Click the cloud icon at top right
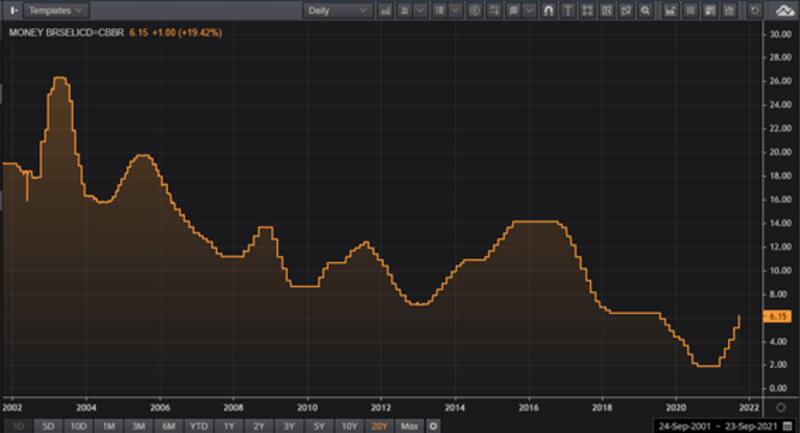This screenshot has width=800, height=433. [x=784, y=10]
